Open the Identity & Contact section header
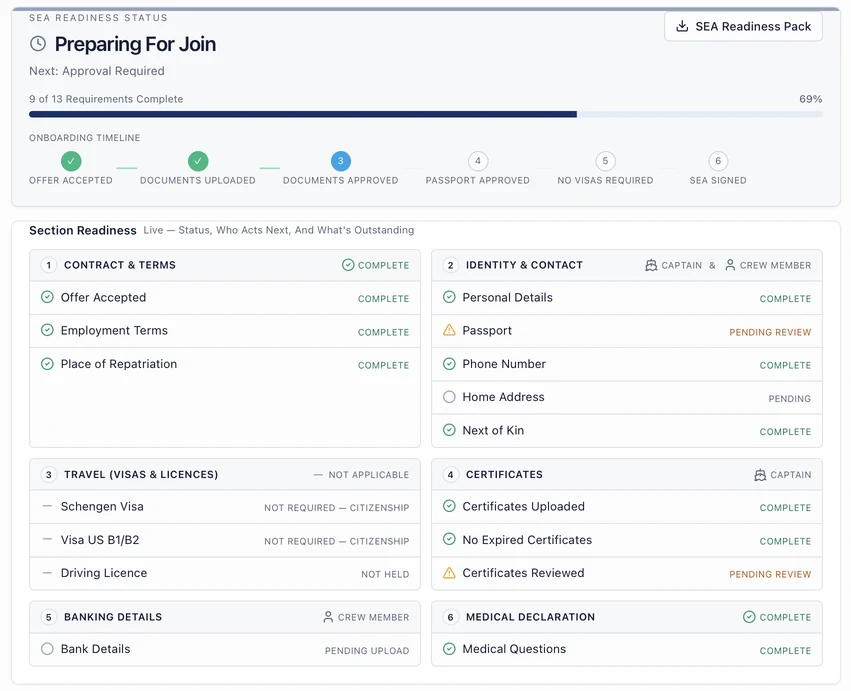 (627, 265)
